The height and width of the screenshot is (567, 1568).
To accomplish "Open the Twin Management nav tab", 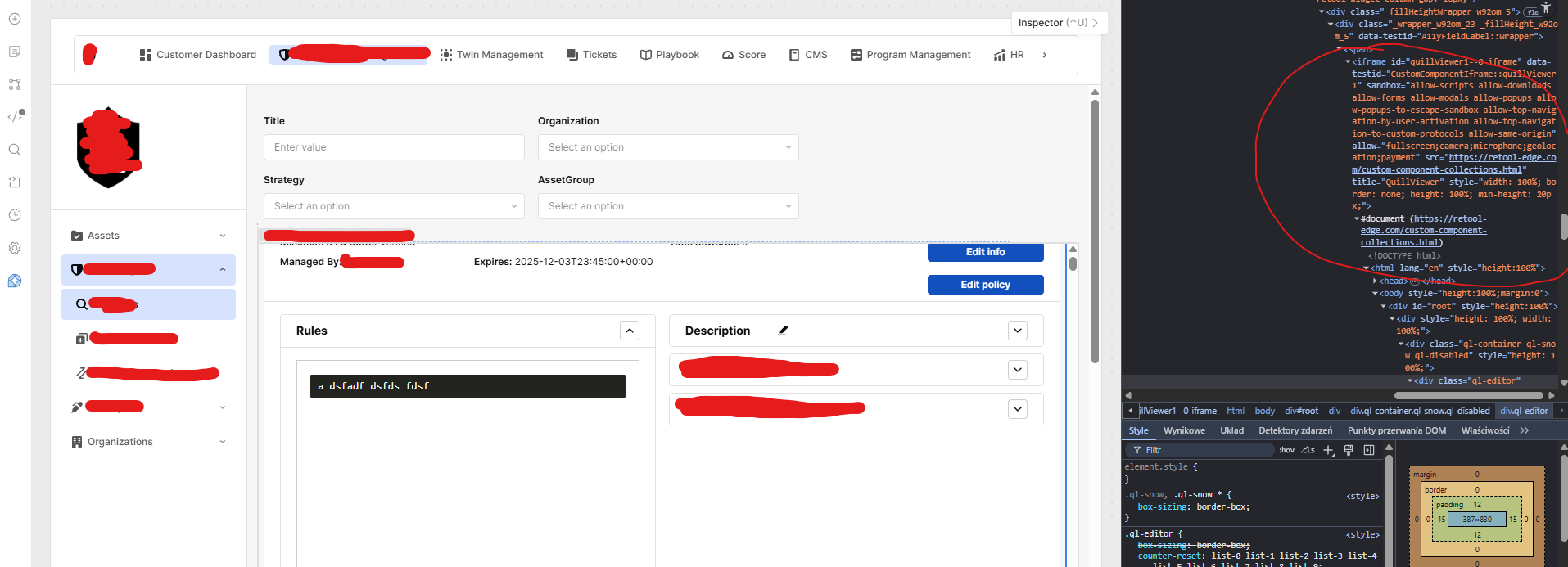I will click(491, 55).
